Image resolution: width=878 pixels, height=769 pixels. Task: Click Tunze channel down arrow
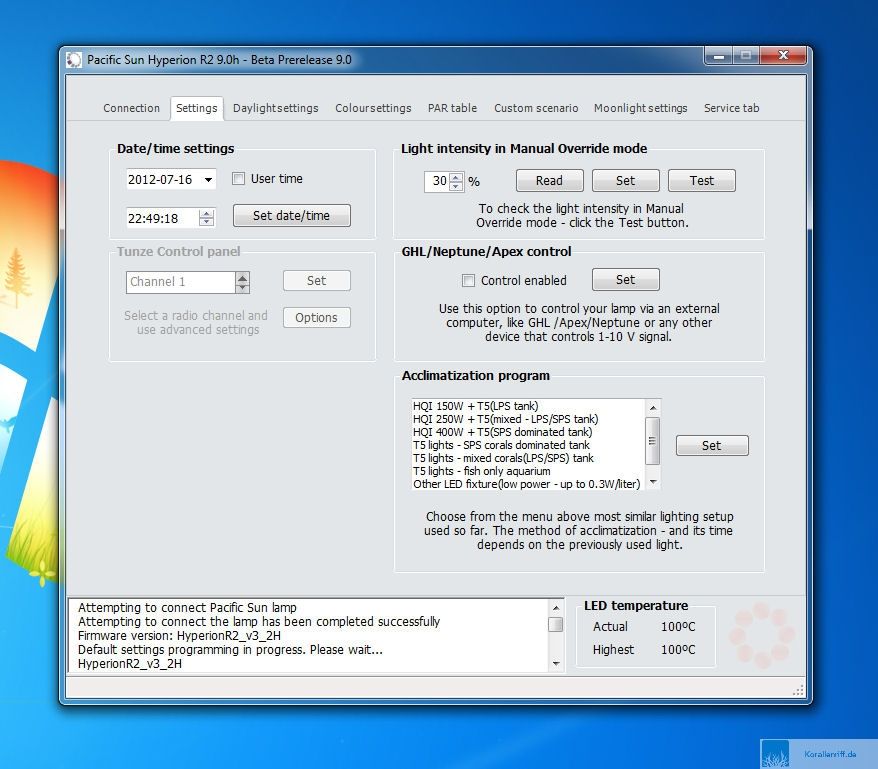tap(242, 287)
